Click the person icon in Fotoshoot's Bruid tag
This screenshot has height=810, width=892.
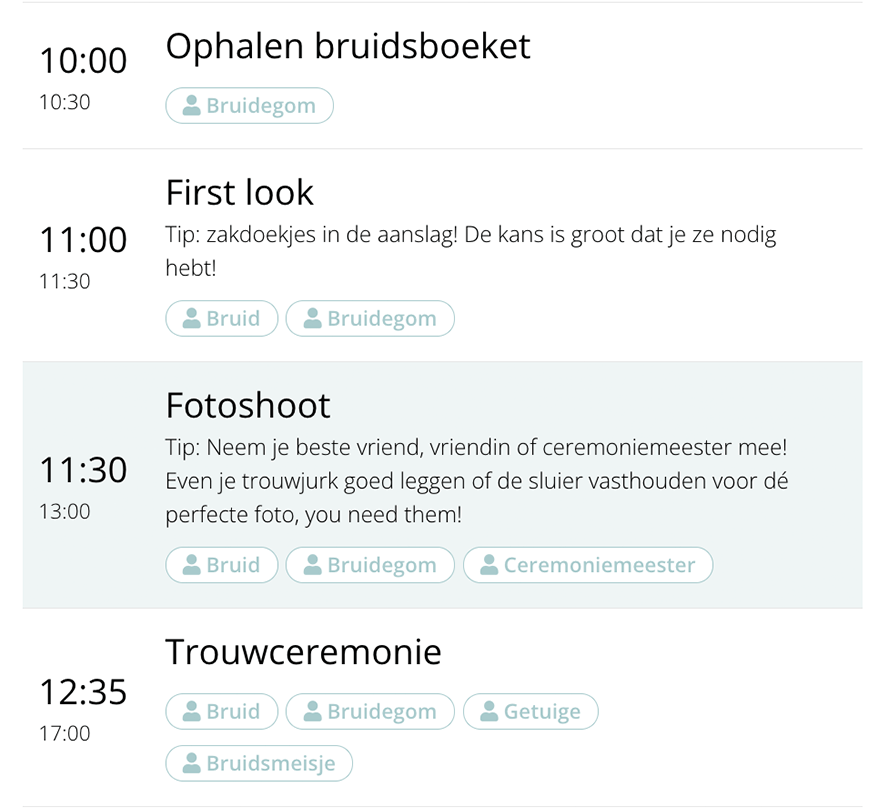pos(192,565)
